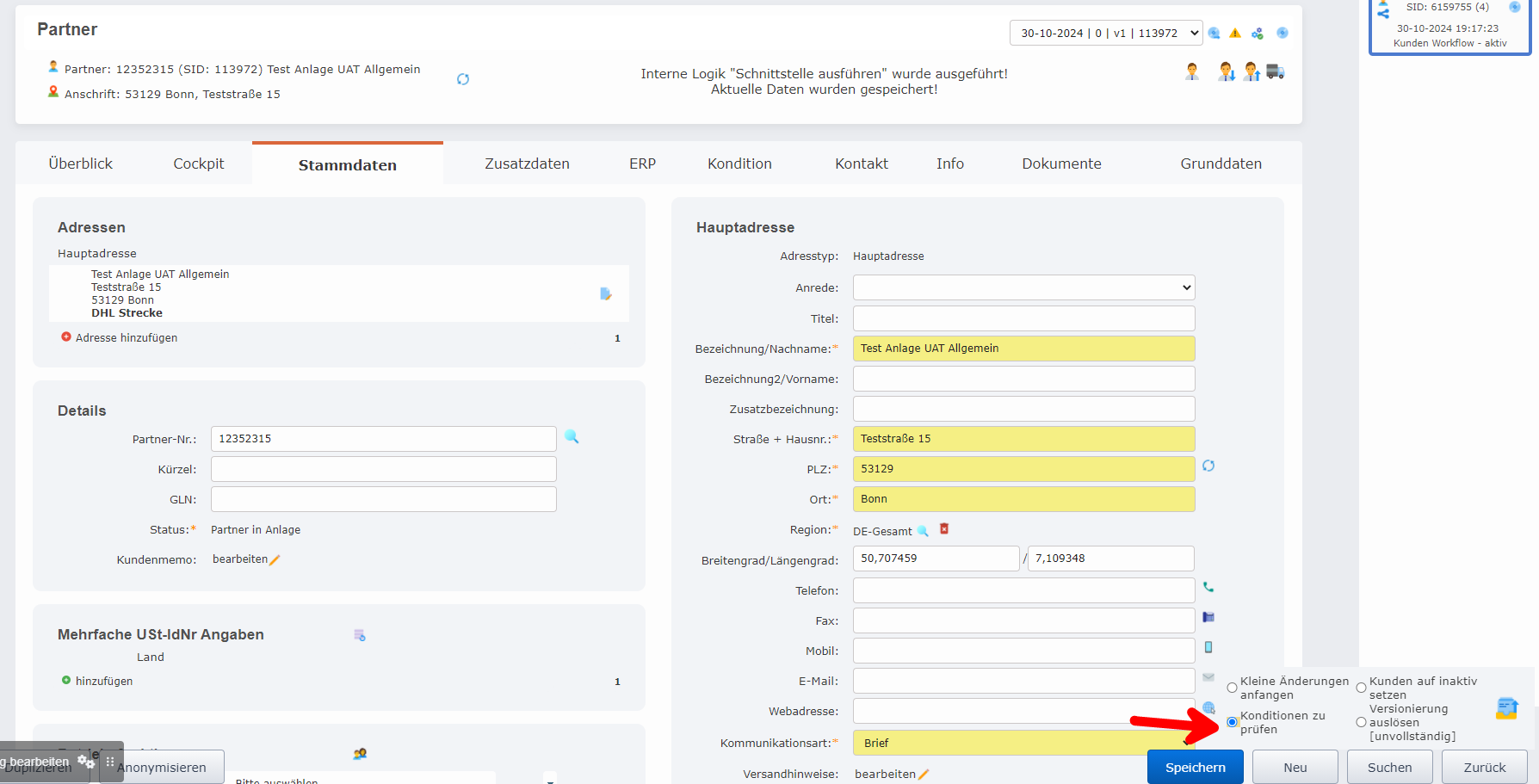
Task: Click the yellow warning triangle icon
Action: 1235,34
